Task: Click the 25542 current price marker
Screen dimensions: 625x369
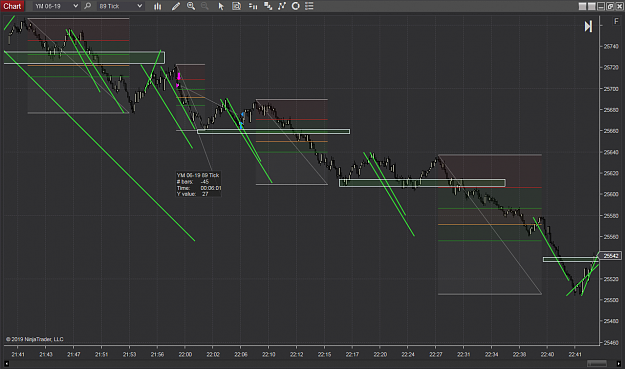Action: tap(611, 256)
